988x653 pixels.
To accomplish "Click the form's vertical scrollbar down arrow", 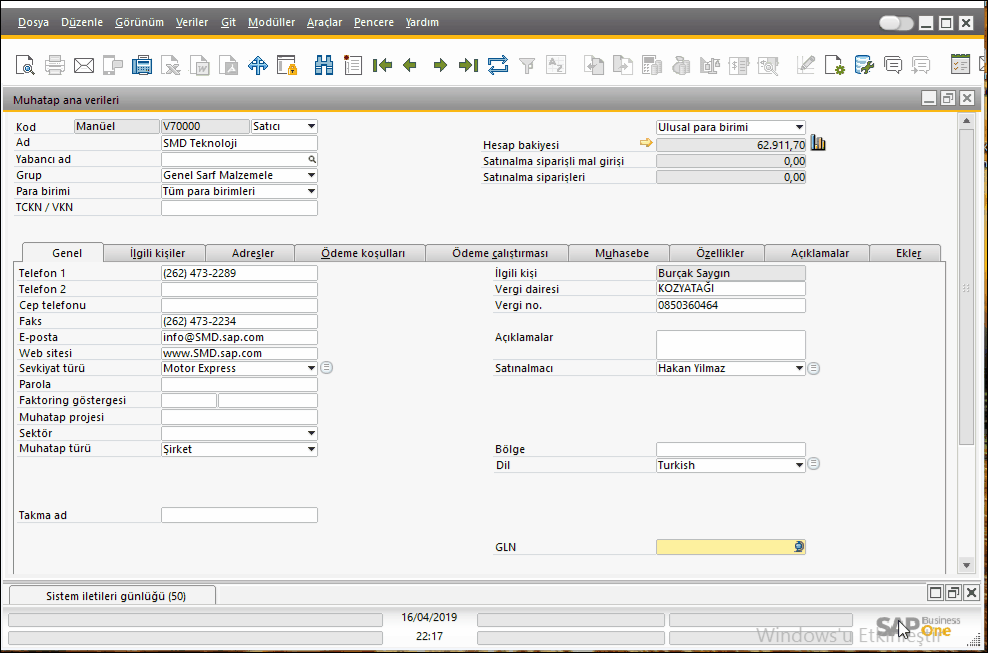I will click(966, 564).
